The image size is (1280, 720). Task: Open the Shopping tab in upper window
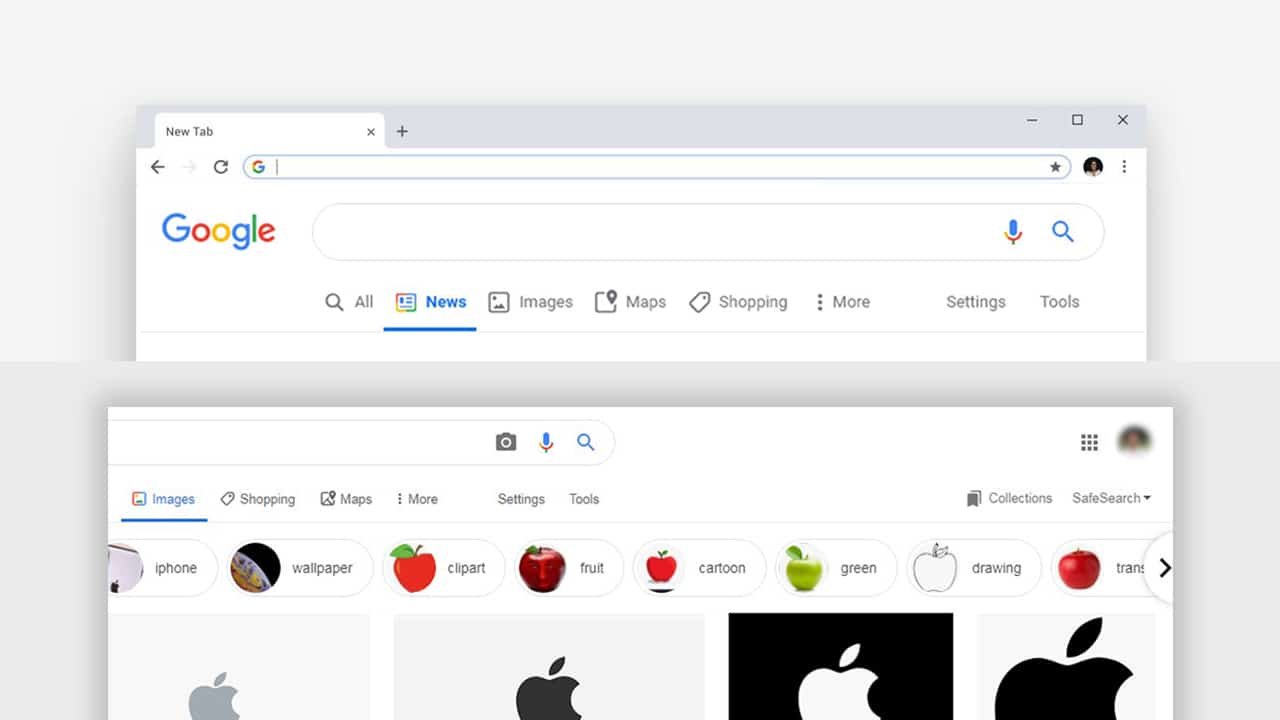[738, 302]
